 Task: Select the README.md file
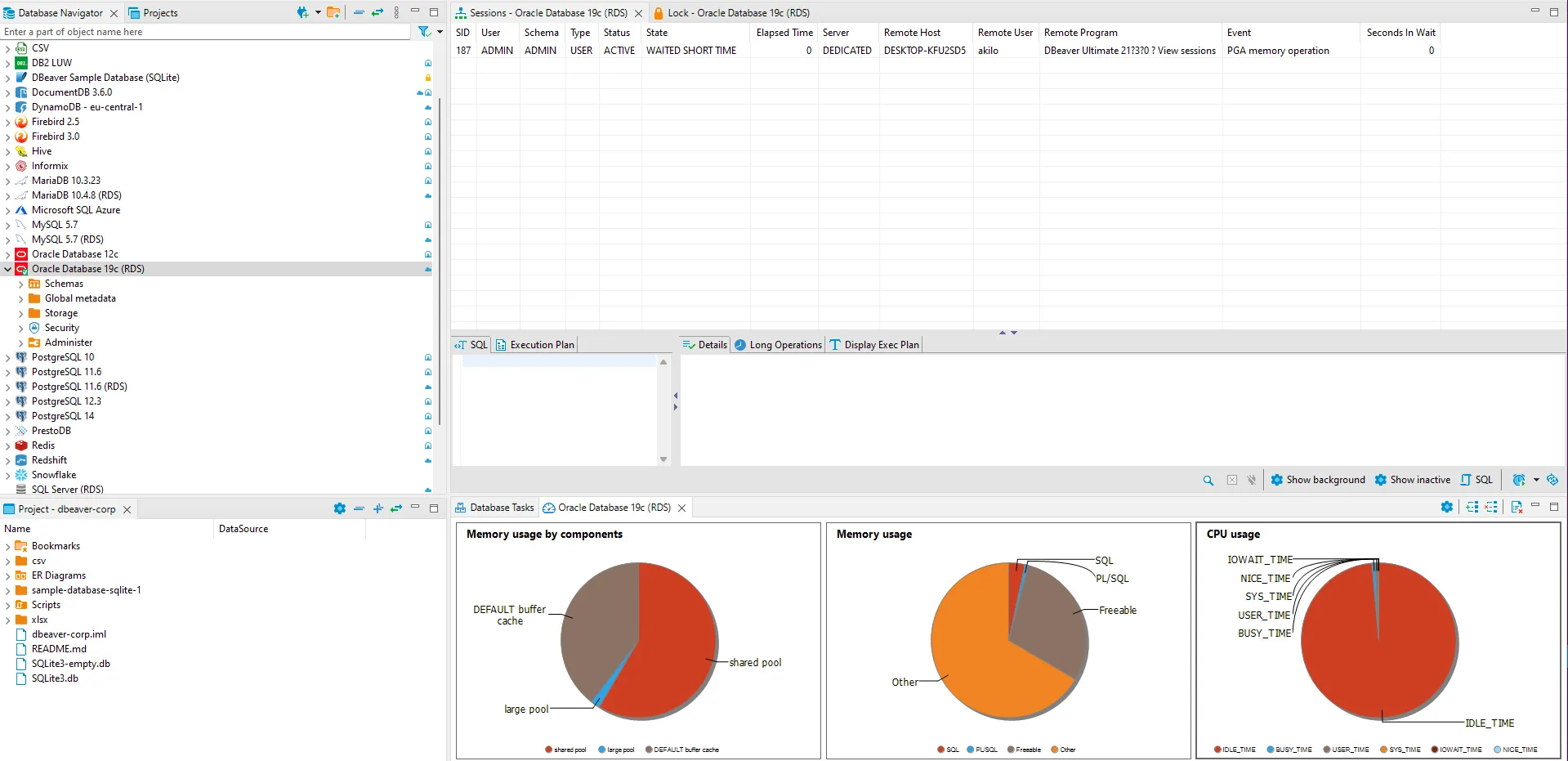pyautogui.click(x=59, y=649)
